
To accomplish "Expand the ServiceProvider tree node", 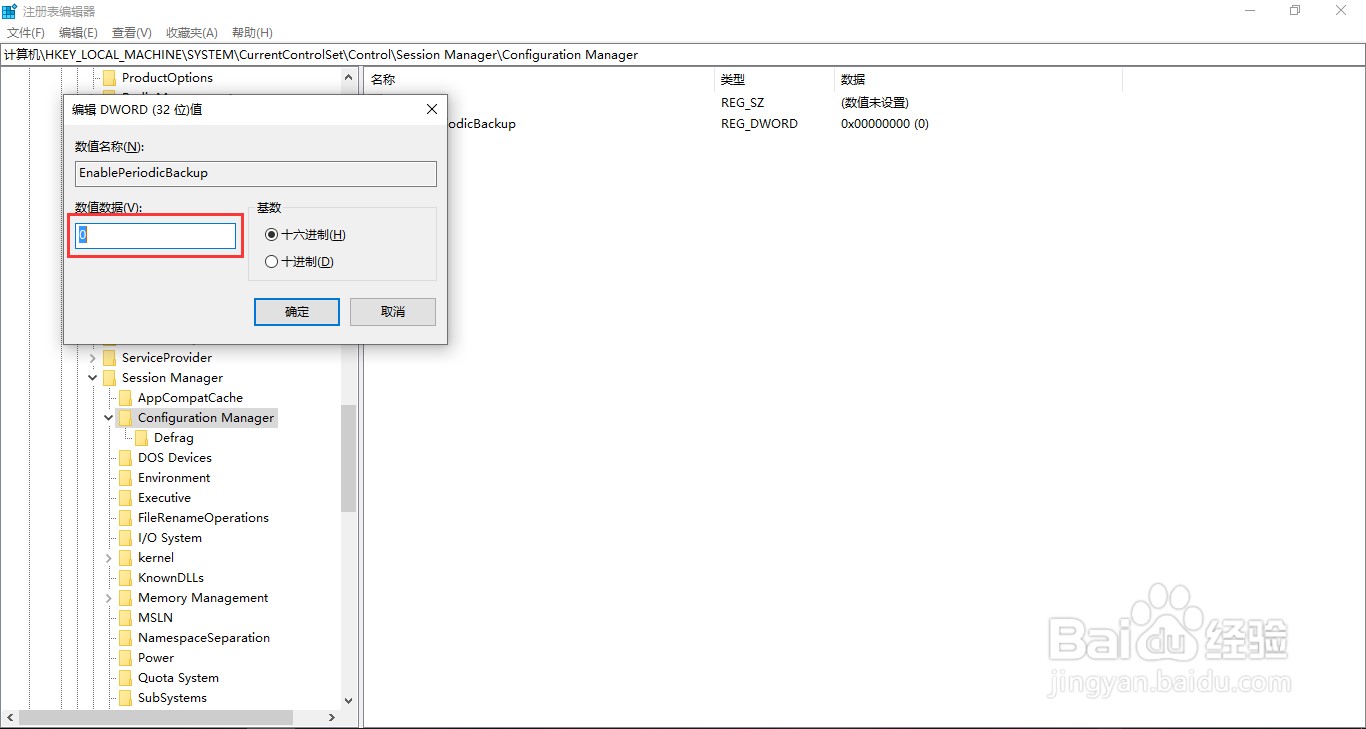I will 93,358.
